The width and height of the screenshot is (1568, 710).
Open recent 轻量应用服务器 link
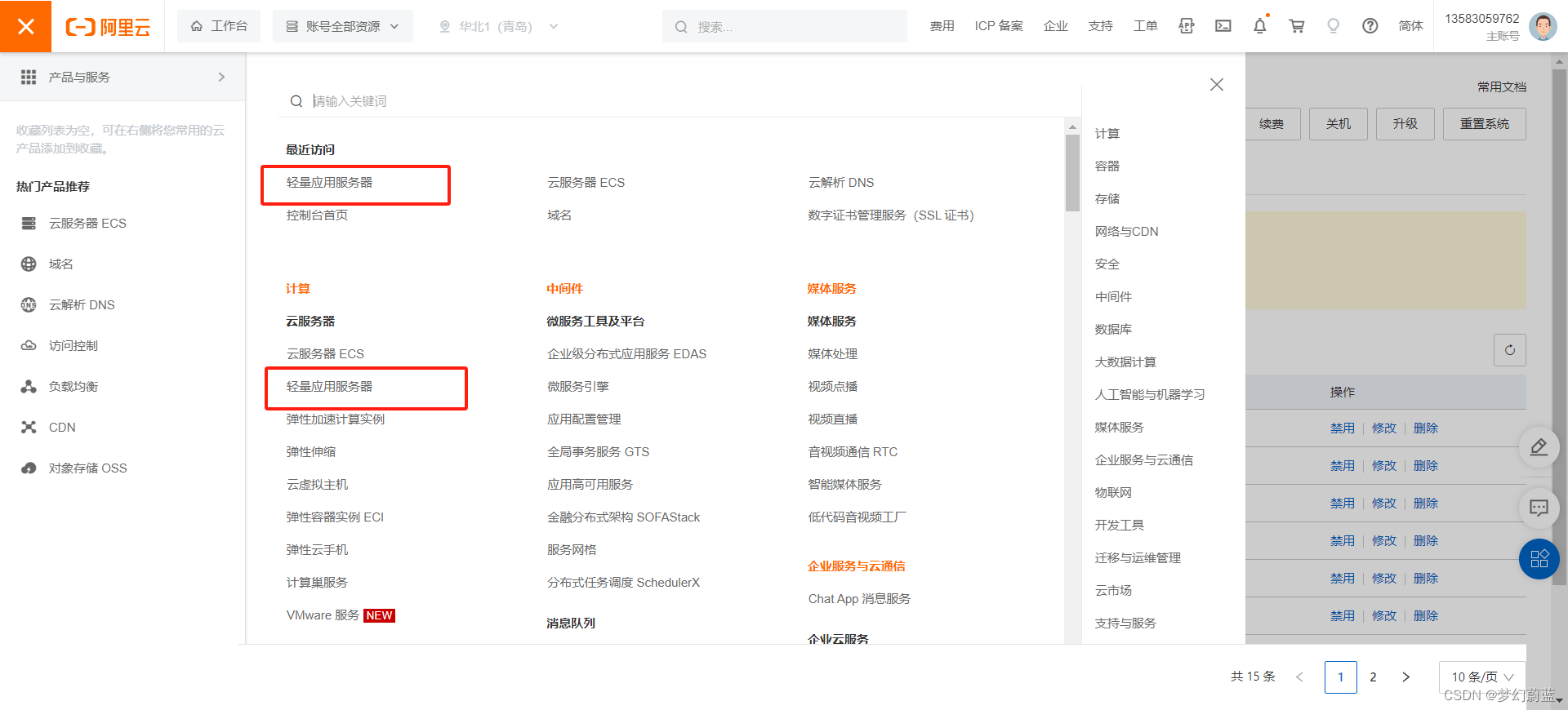(x=329, y=183)
